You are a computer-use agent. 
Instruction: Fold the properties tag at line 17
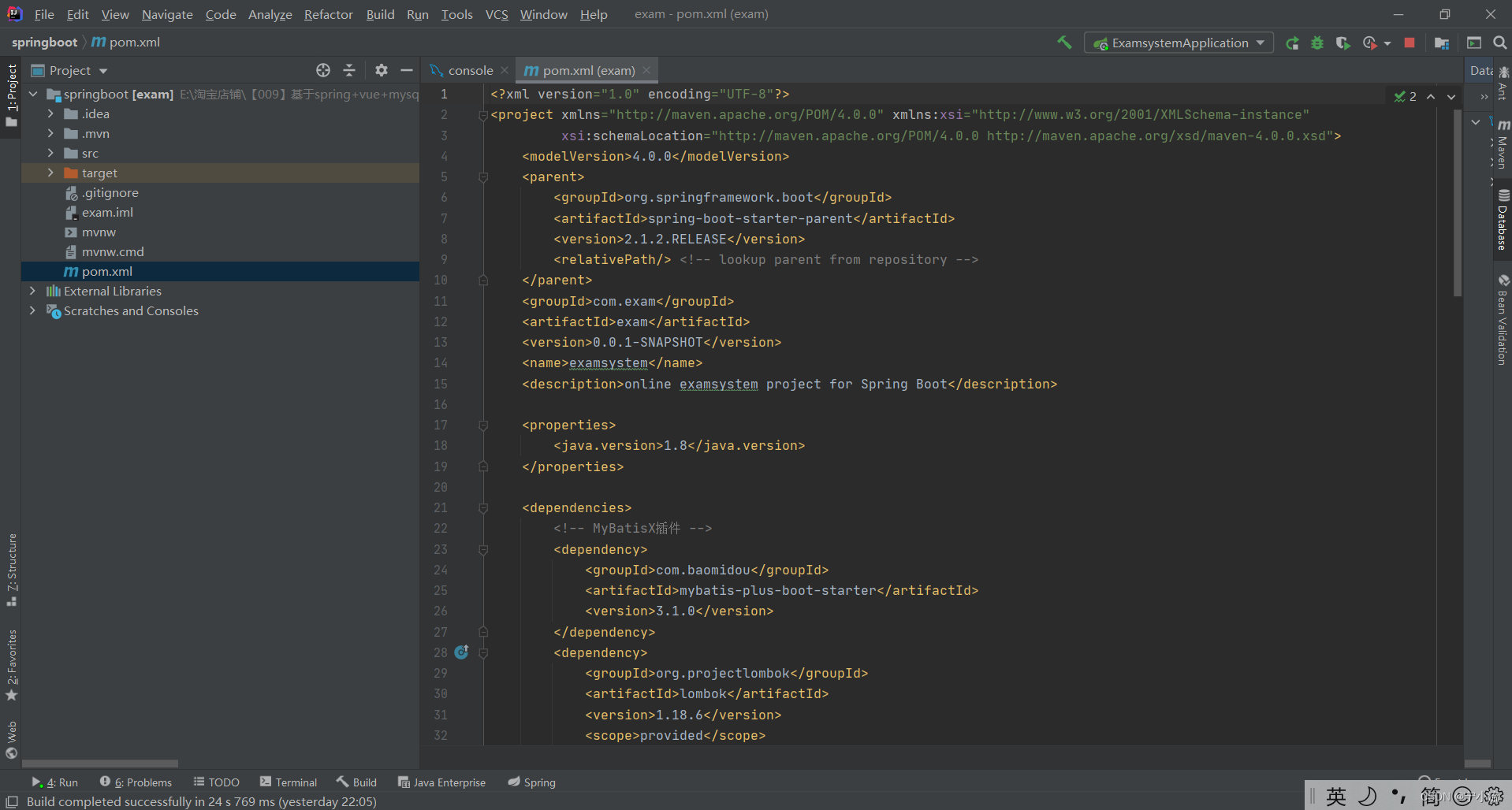(483, 425)
